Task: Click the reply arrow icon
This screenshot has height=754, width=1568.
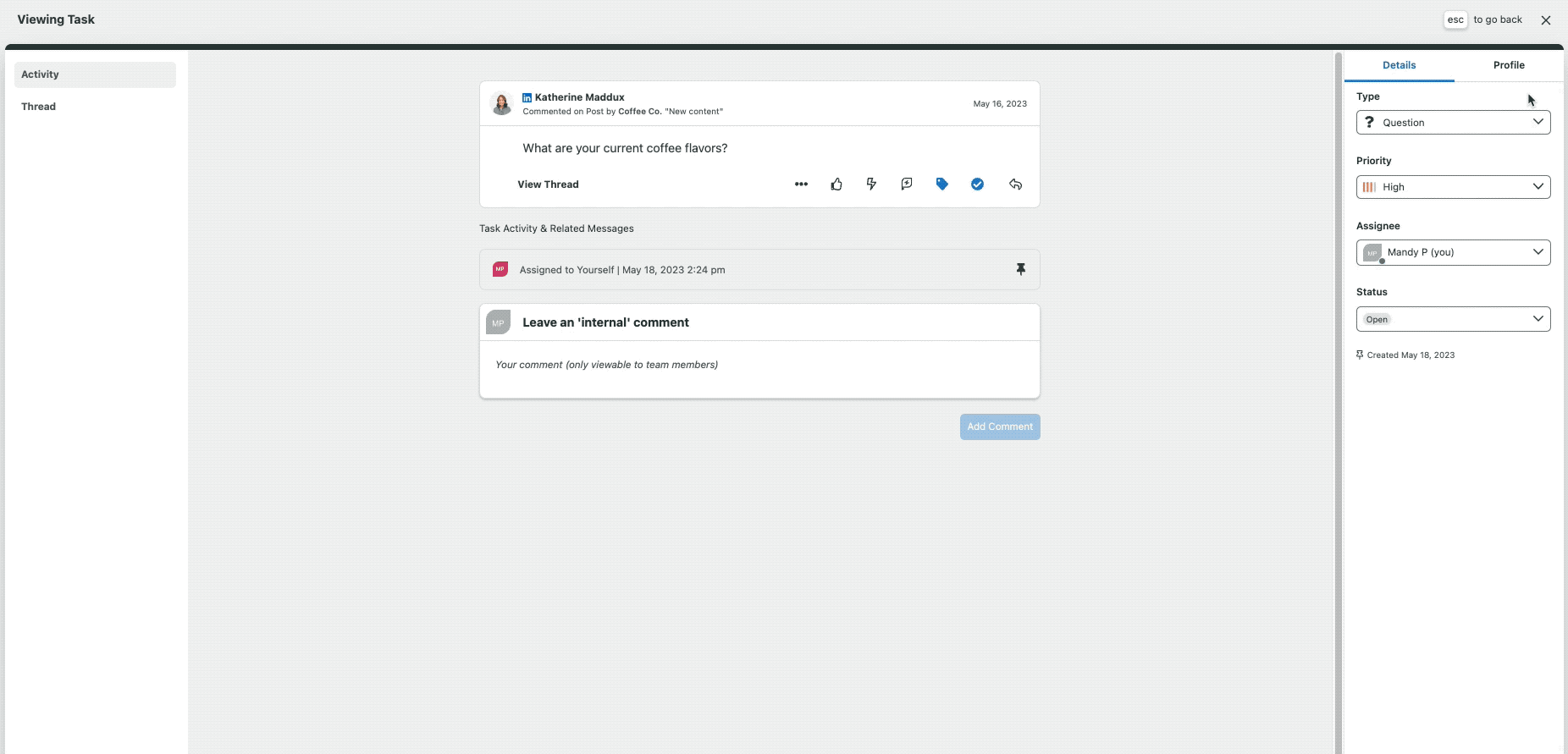Action: coord(1016,184)
